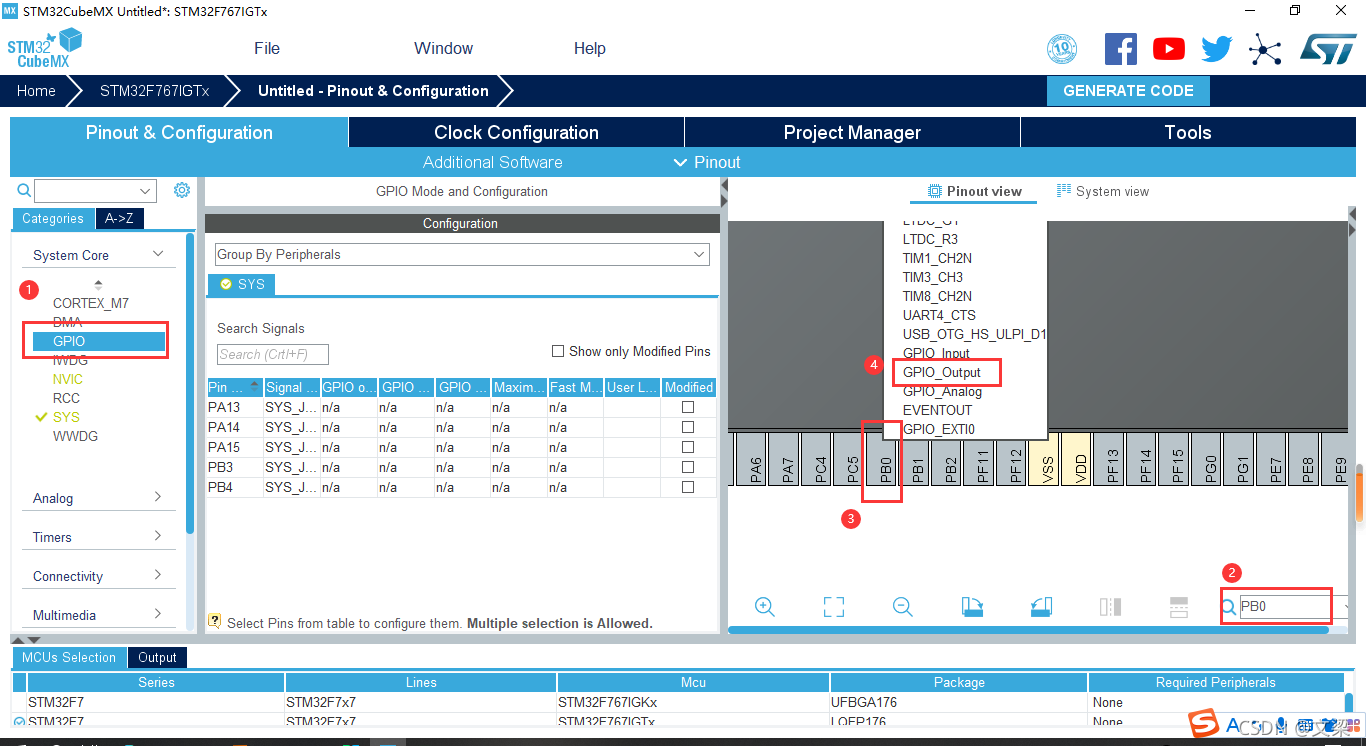
Task: Click the horizontal split view icon
Action: 1179,606
